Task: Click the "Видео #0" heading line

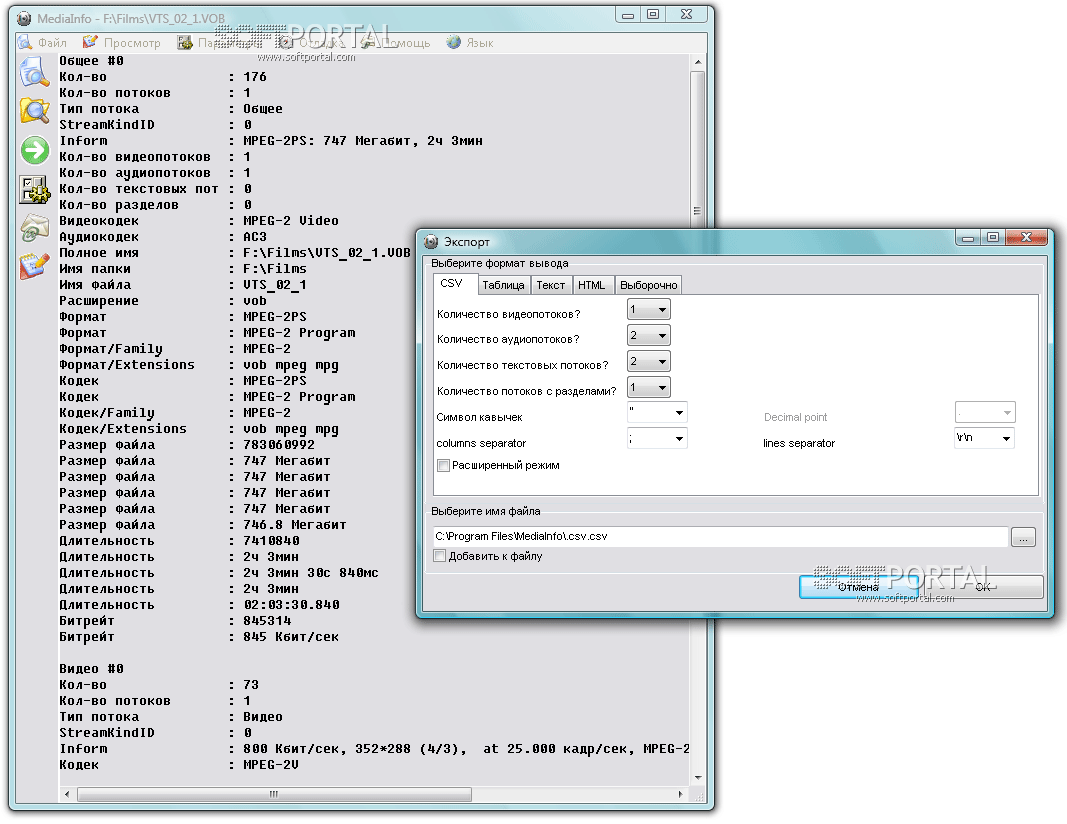Action: [91, 668]
